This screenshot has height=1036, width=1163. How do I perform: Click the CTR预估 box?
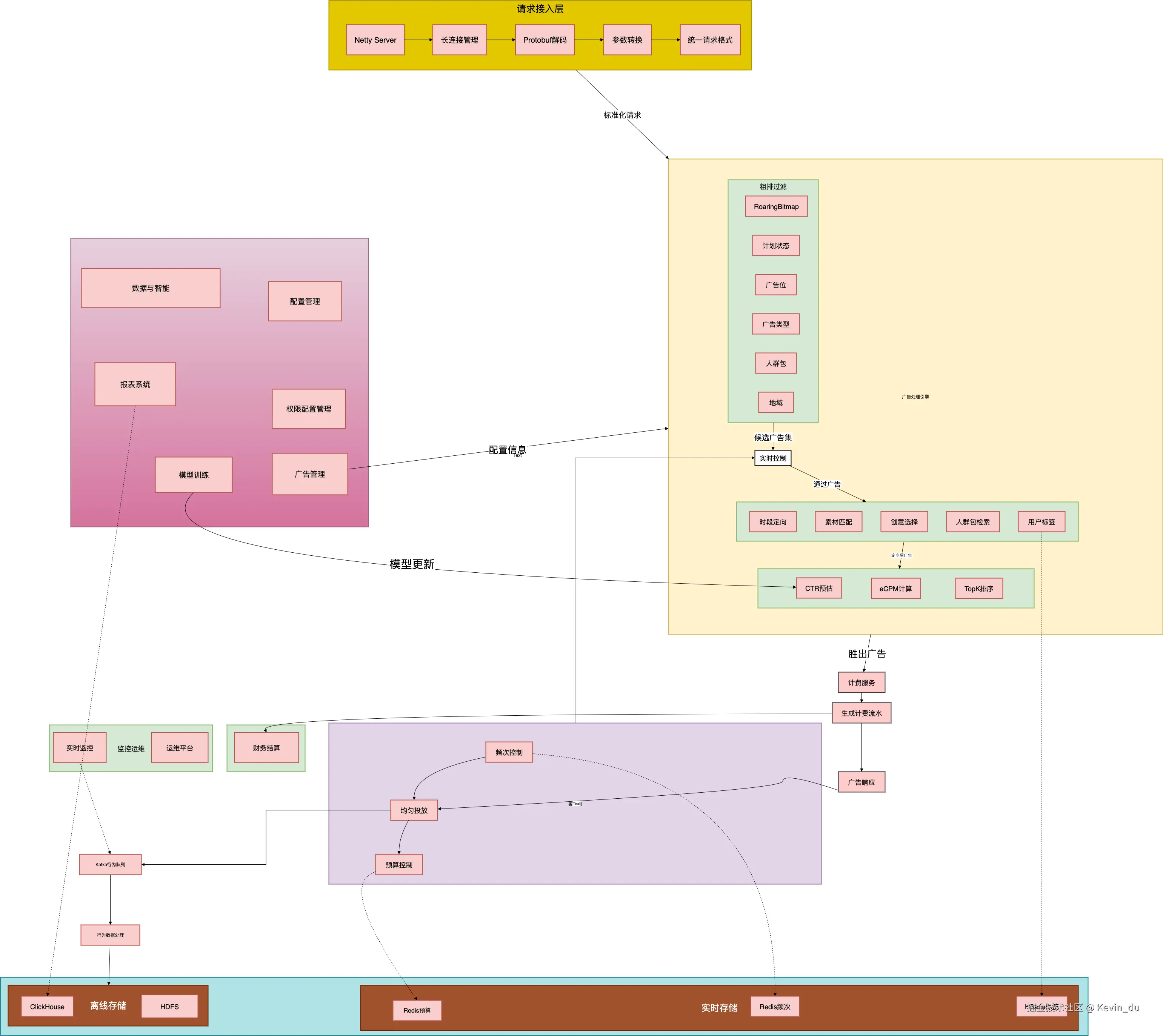(818, 589)
